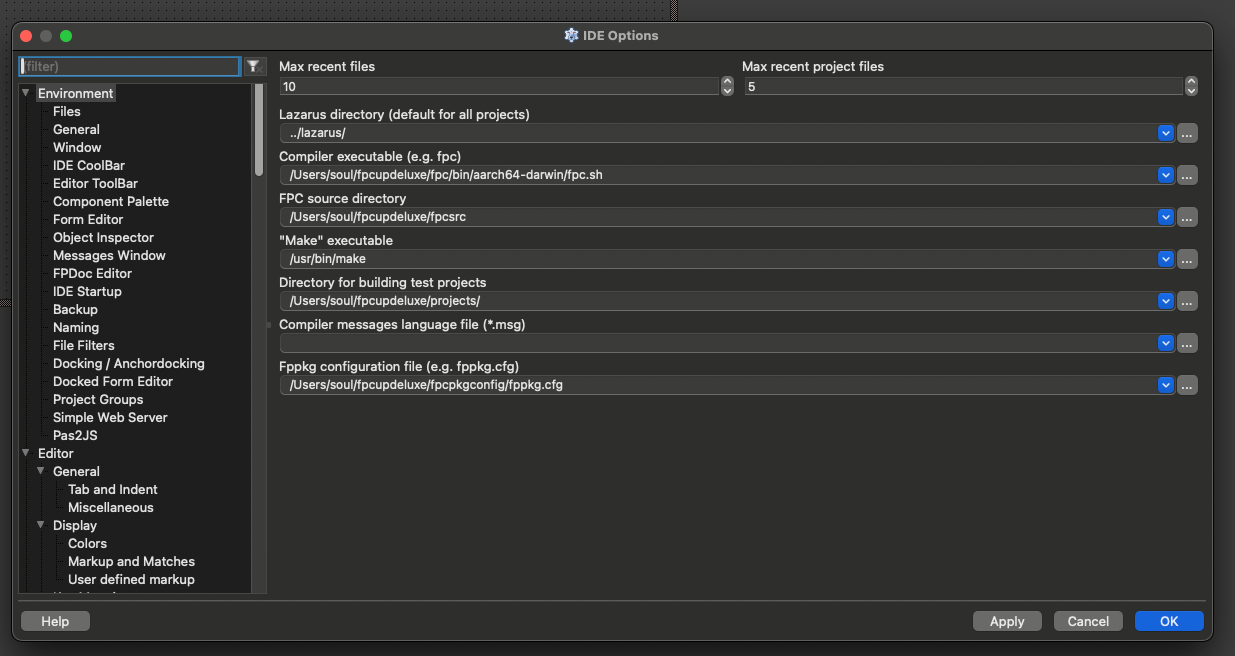
Task: Open Docking / Anchordocking settings
Action: pyautogui.click(x=129, y=363)
